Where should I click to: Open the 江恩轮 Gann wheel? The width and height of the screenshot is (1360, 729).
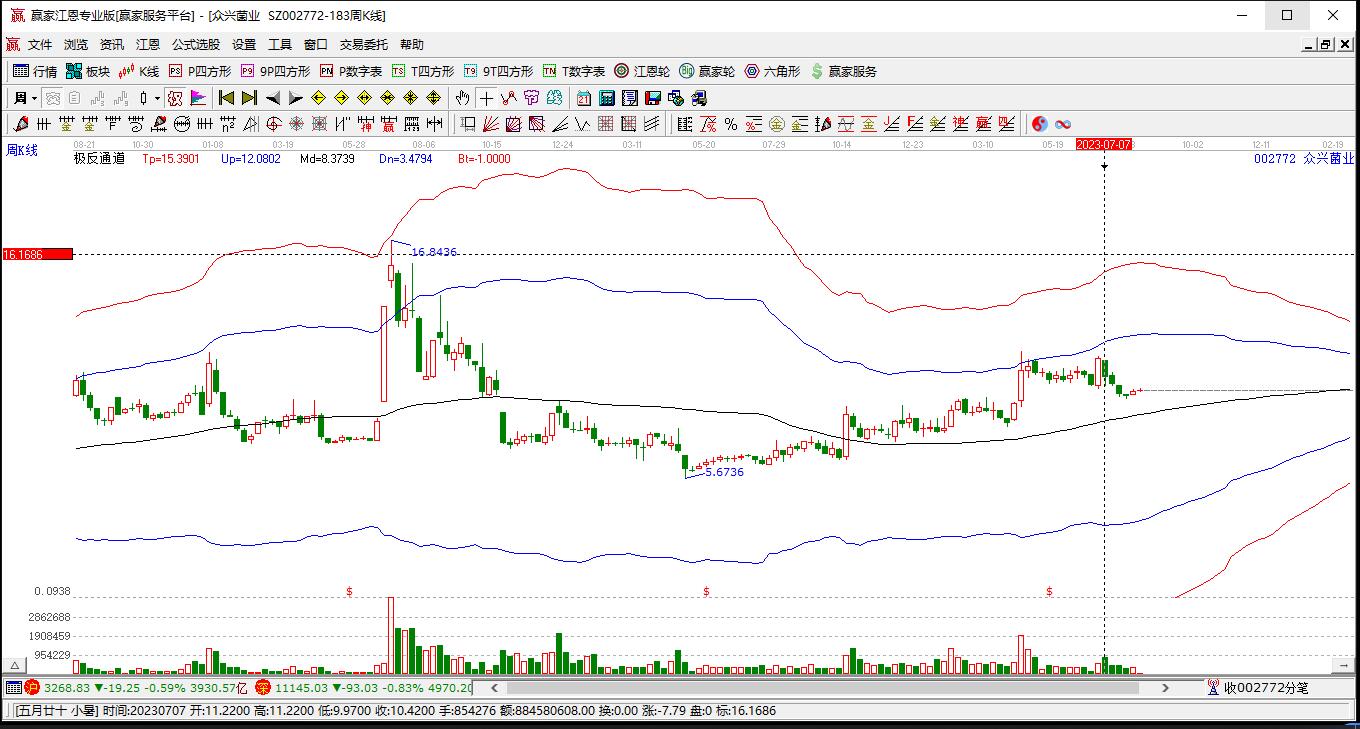point(642,71)
